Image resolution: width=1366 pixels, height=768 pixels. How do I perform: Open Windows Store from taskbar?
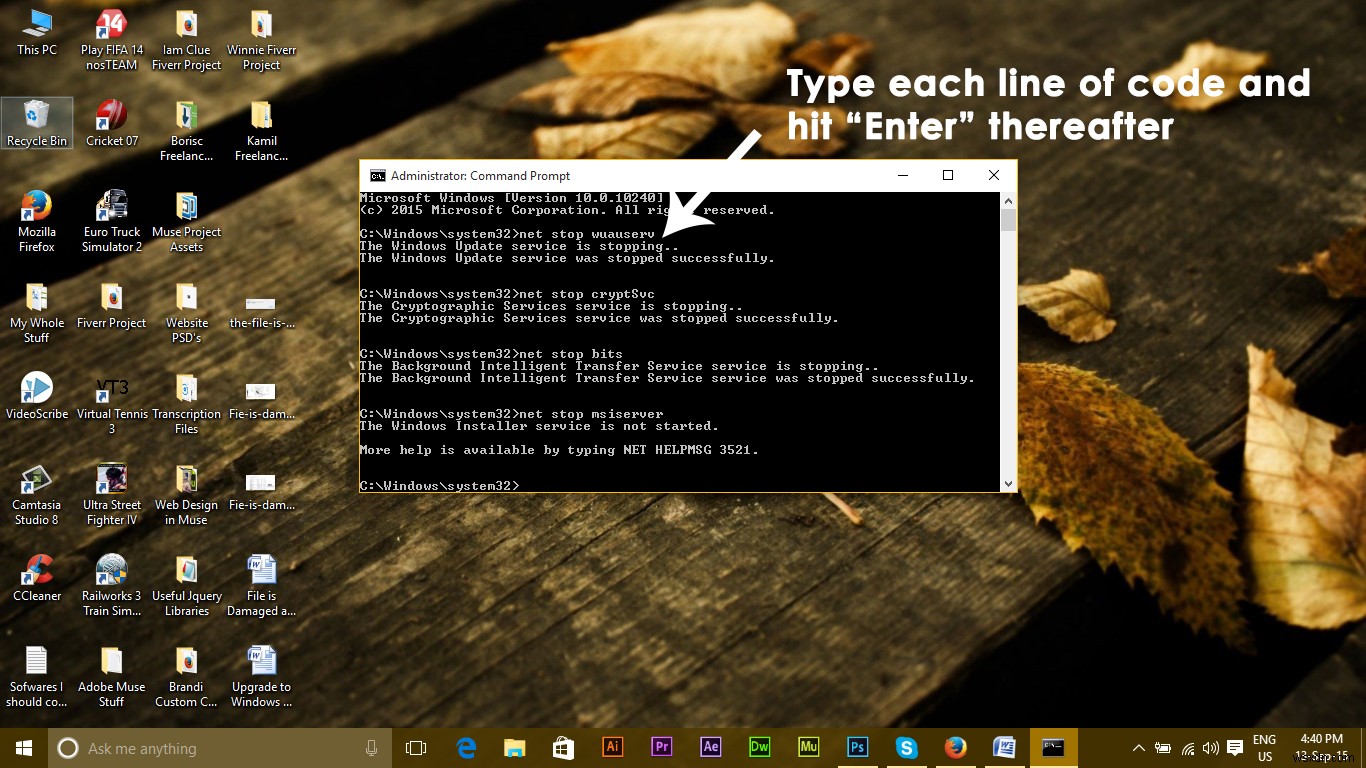564,748
